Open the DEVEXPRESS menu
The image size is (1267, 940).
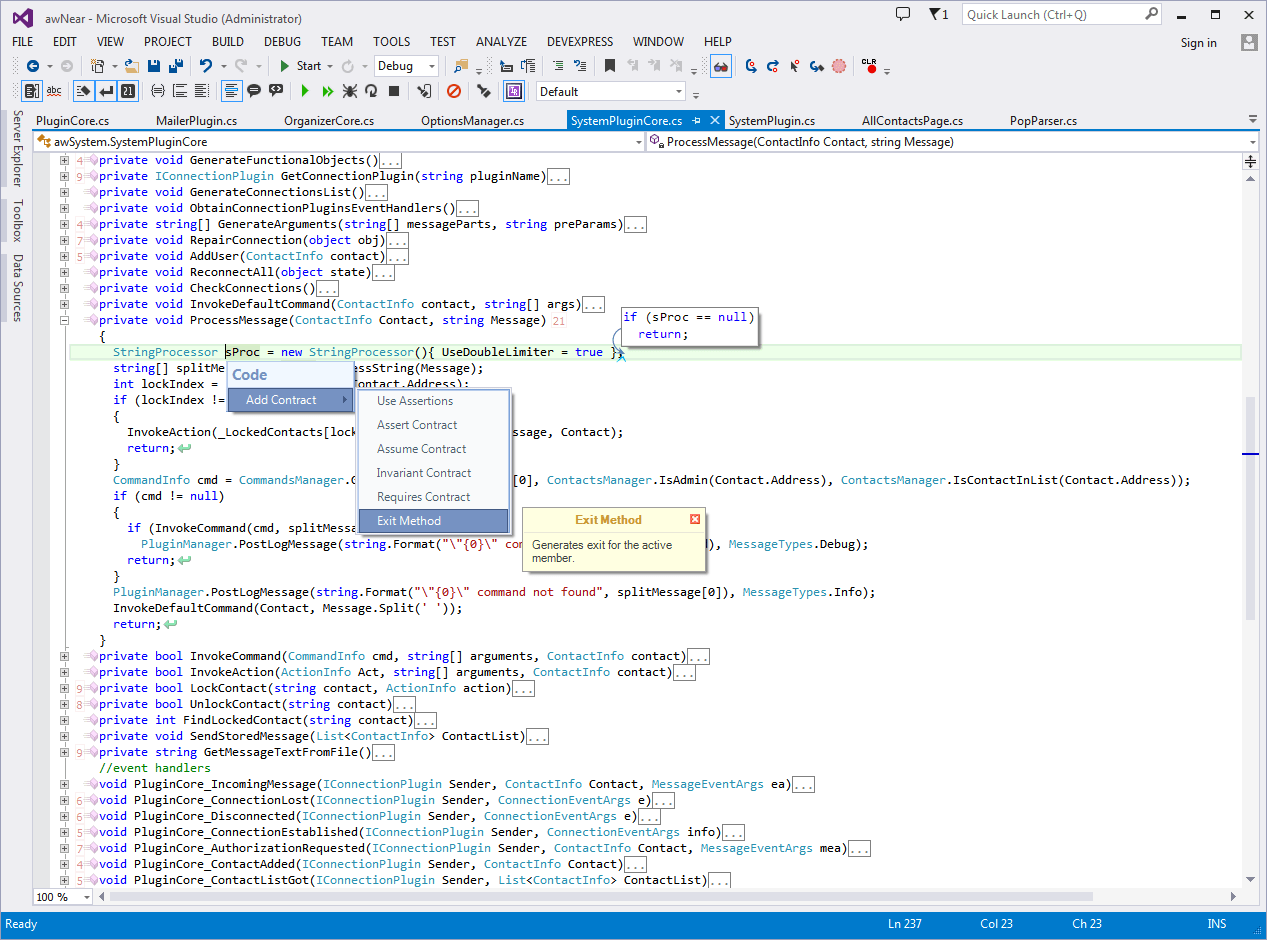(580, 42)
